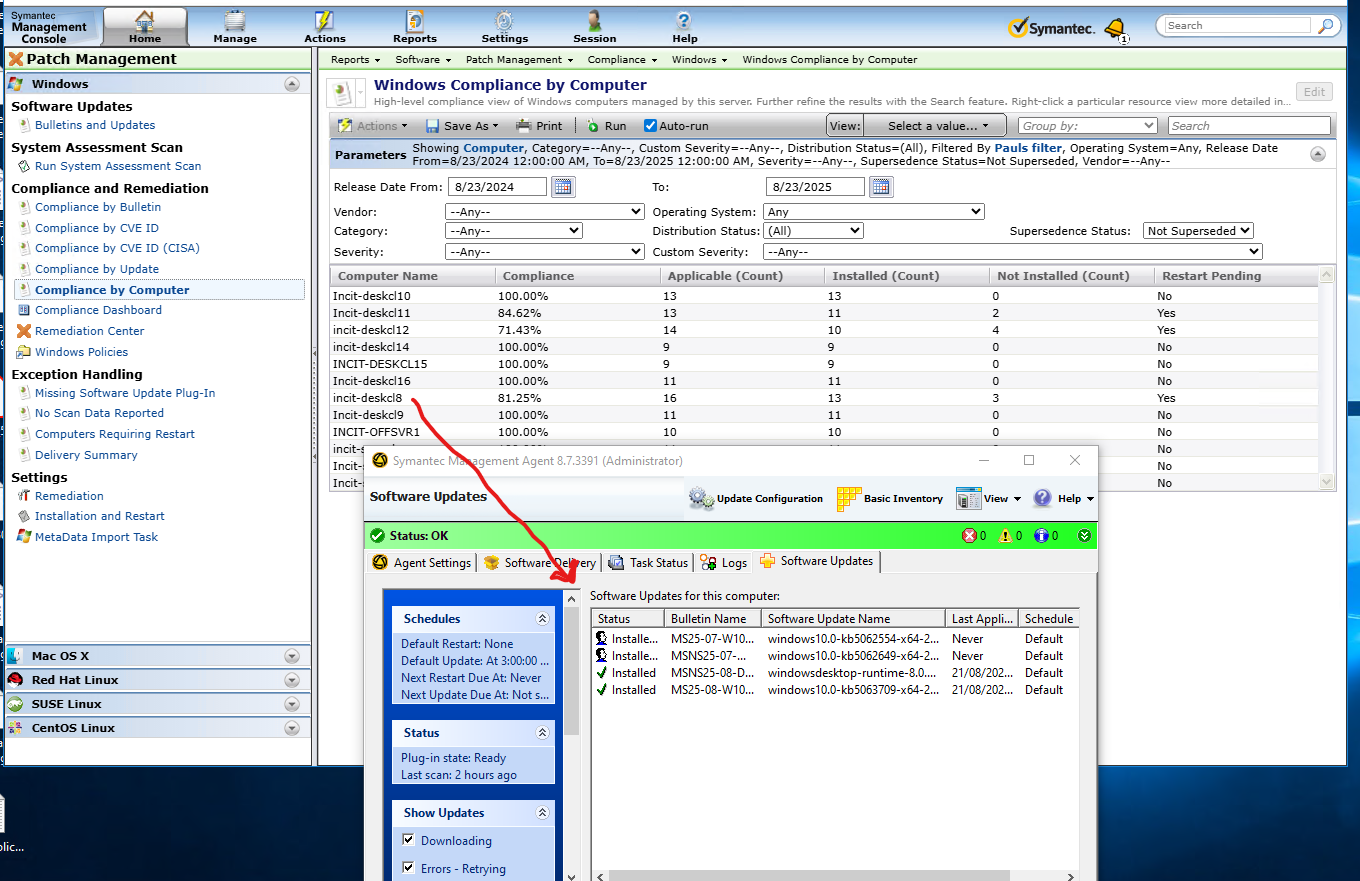Click the report page icon beside title
This screenshot has width=1360, height=881.
click(342, 93)
